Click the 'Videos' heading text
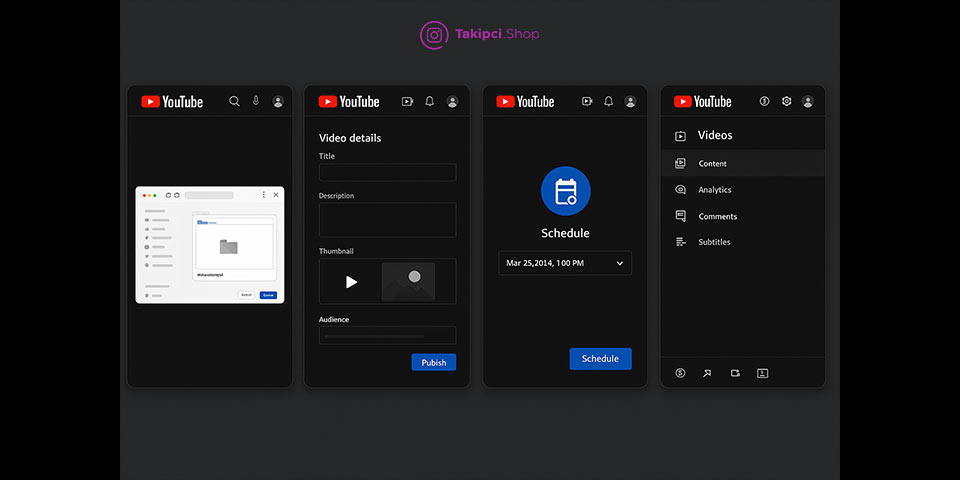960x480 pixels. click(715, 135)
